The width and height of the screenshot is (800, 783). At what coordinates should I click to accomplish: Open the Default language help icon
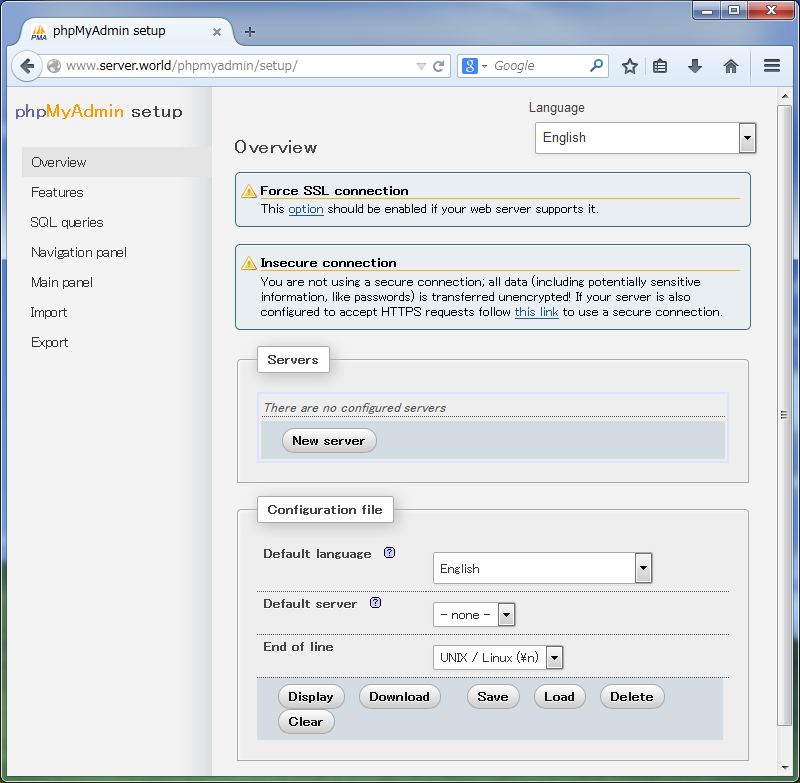389,553
